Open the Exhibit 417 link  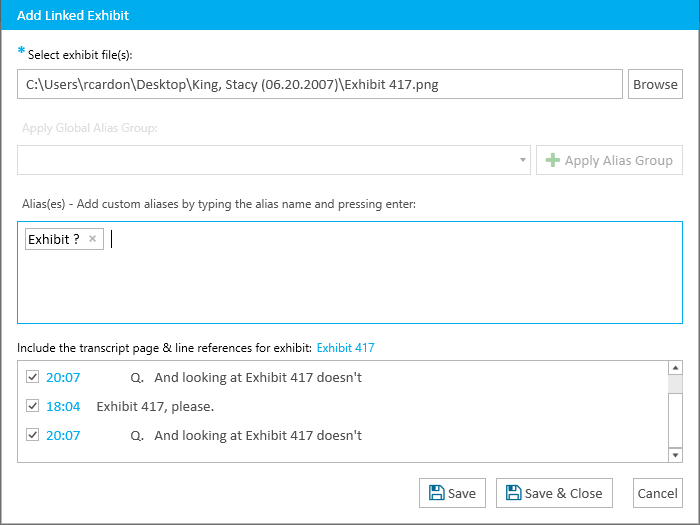pos(346,348)
